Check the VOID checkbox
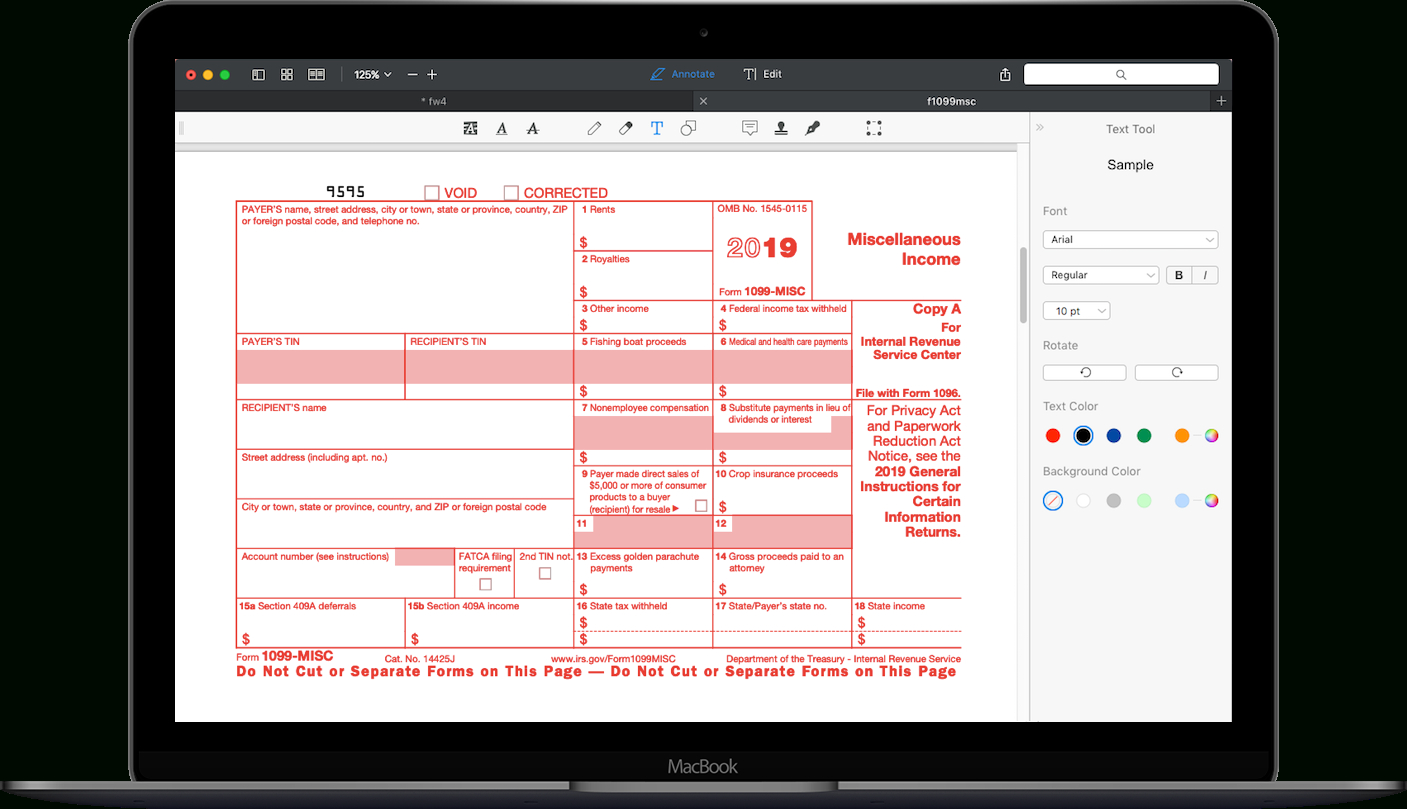 click(432, 192)
